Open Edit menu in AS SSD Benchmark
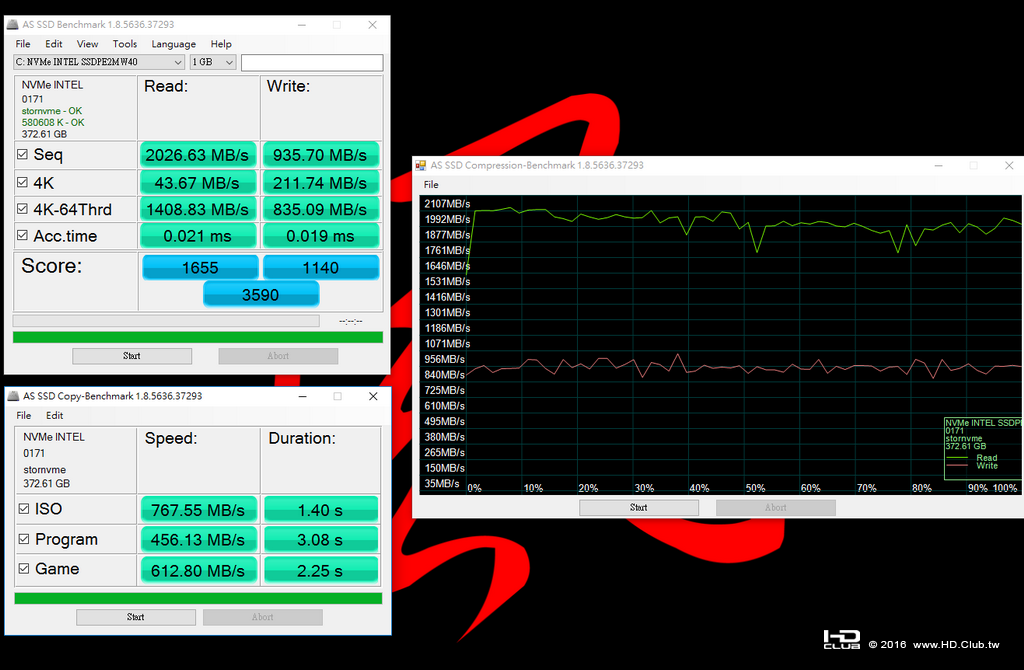The image size is (1024, 670). click(54, 44)
